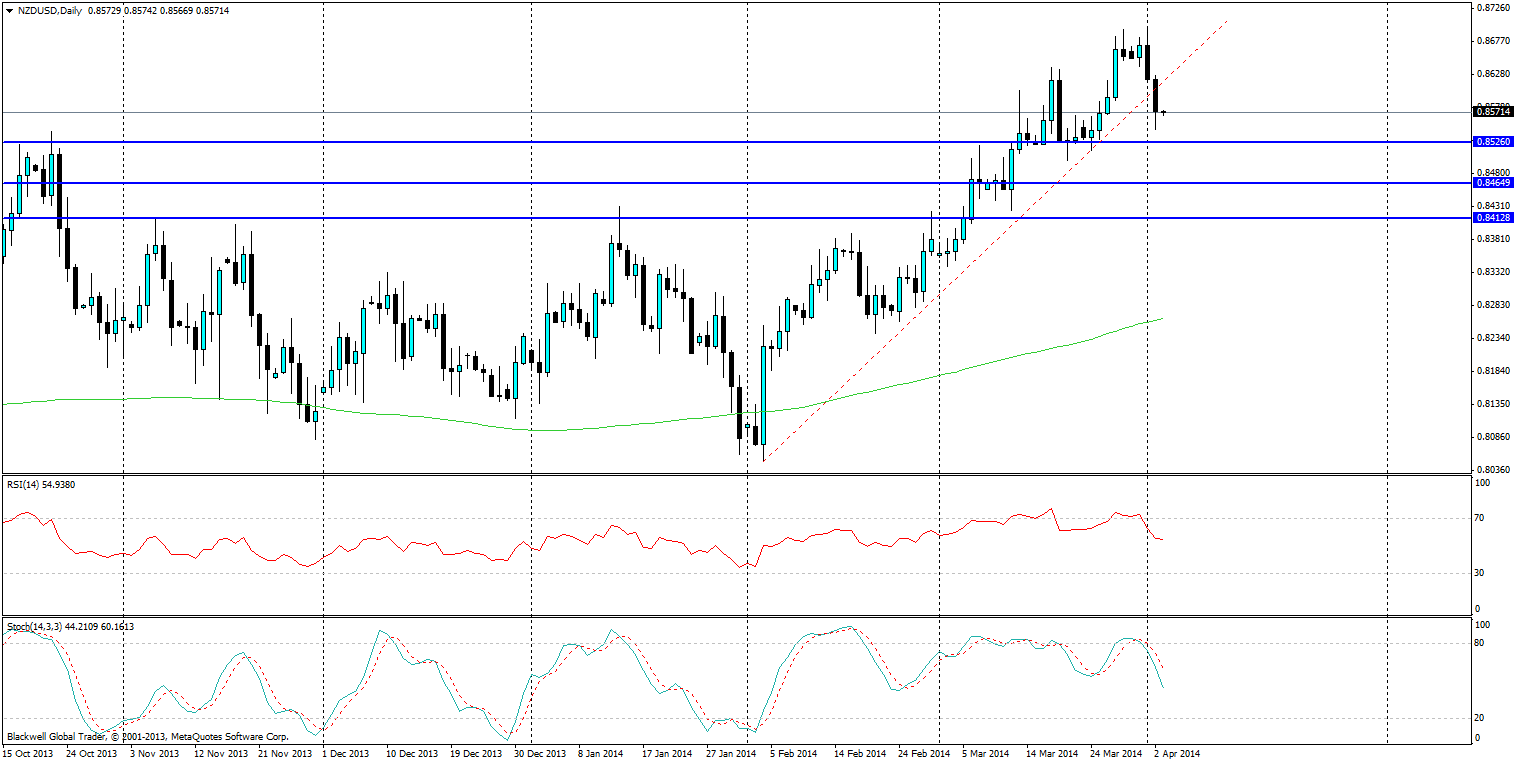Image resolution: width=1514 pixels, height=762 pixels.
Task: Click the 1 Dec 2013 date label
Action: coord(346,754)
